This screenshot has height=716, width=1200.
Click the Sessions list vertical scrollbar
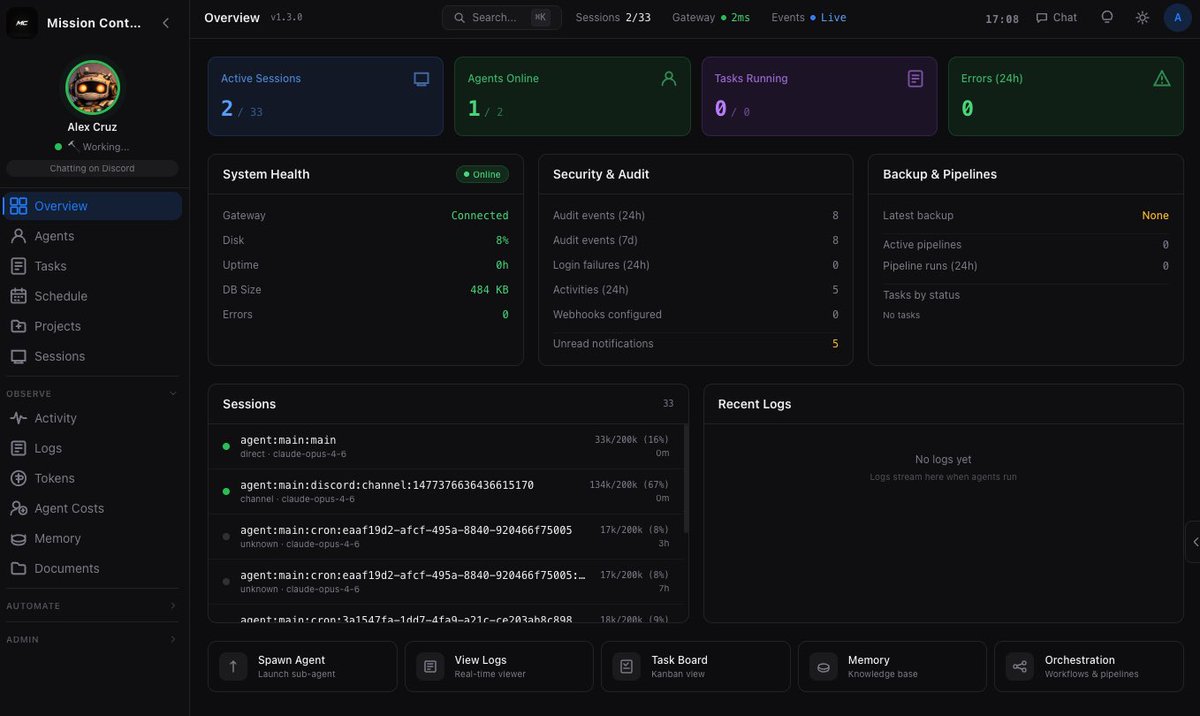coord(685,478)
